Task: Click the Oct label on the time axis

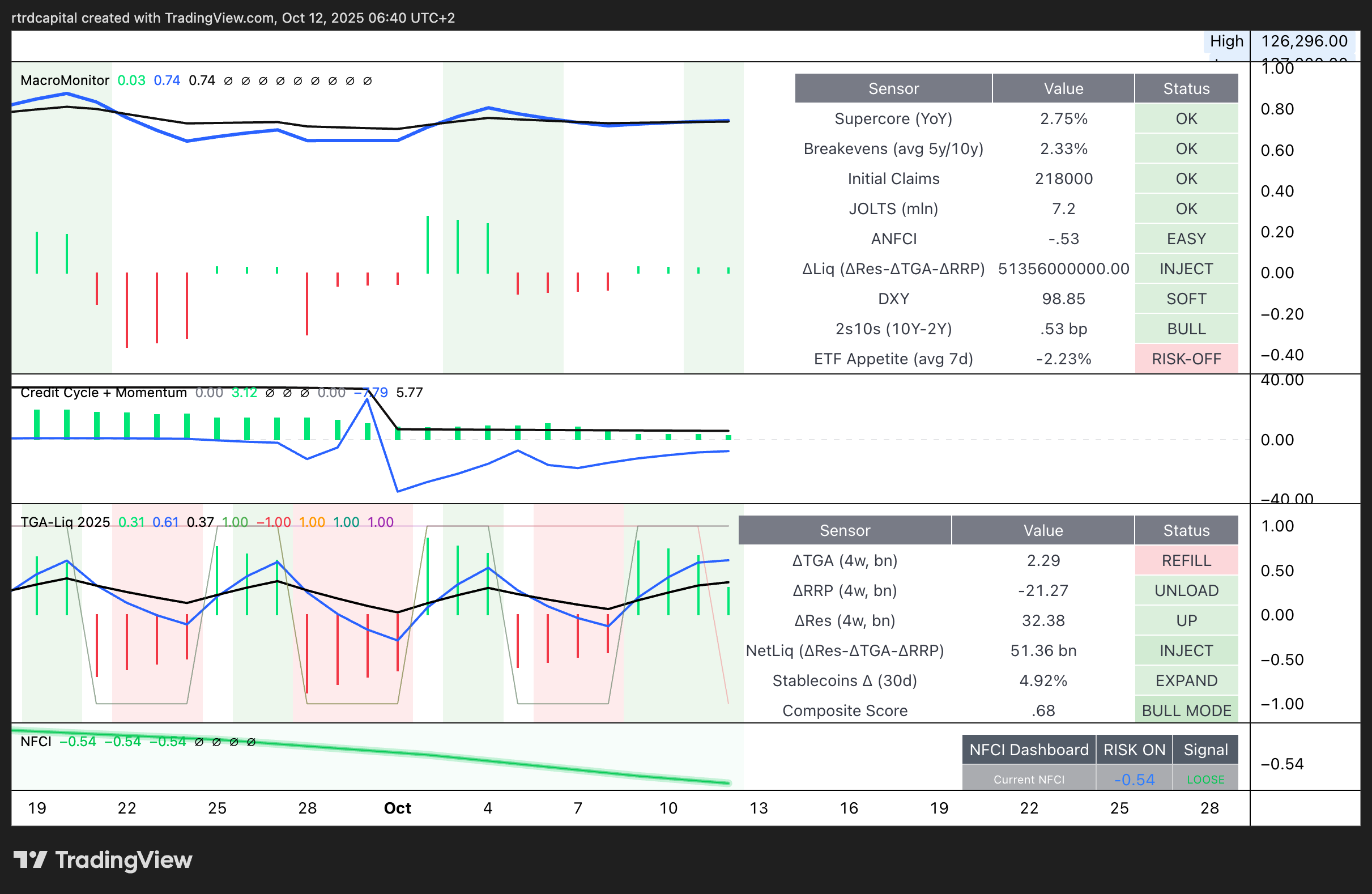Action: (x=397, y=808)
